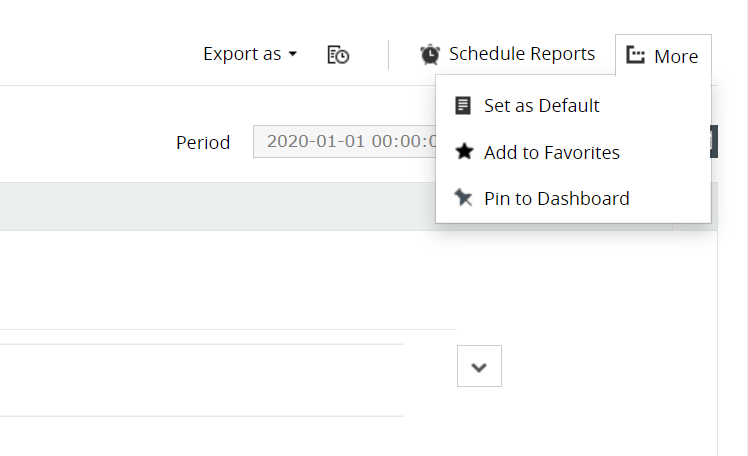
Task: Click the empty report row beside the chevron
Action: tap(200, 380)
